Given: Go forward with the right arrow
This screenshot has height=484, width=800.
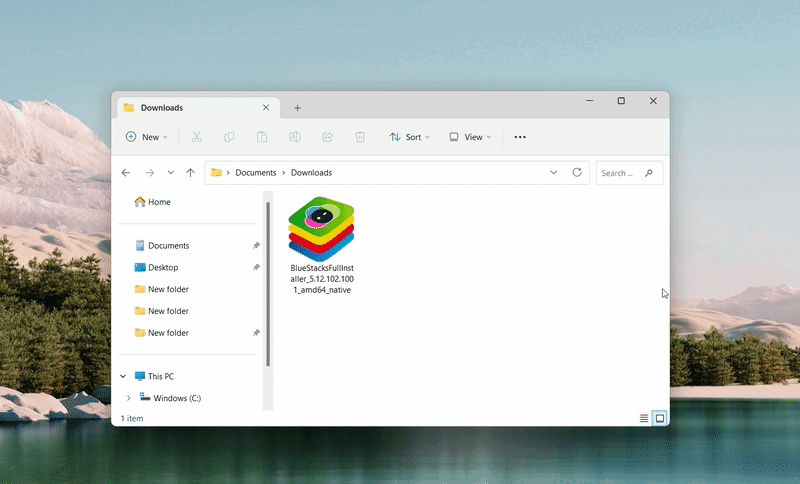Looking at the screenshot, I should (149, 173).
